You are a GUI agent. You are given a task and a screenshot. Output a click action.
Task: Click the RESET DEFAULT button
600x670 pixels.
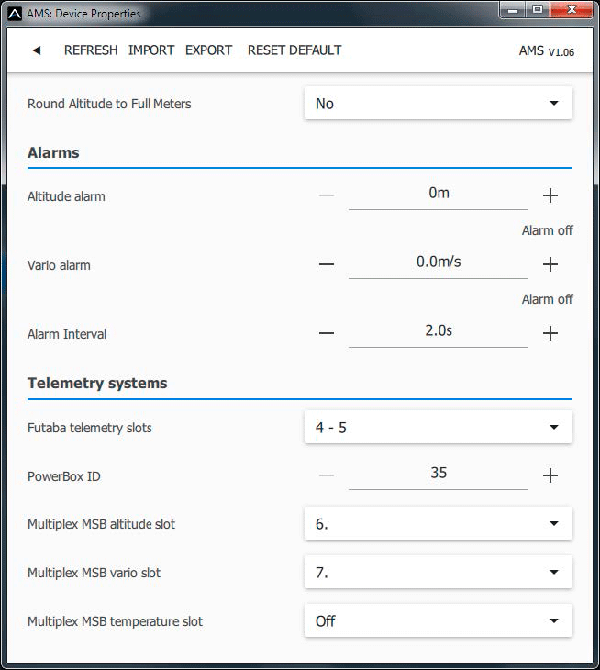(x=294, y=50)
